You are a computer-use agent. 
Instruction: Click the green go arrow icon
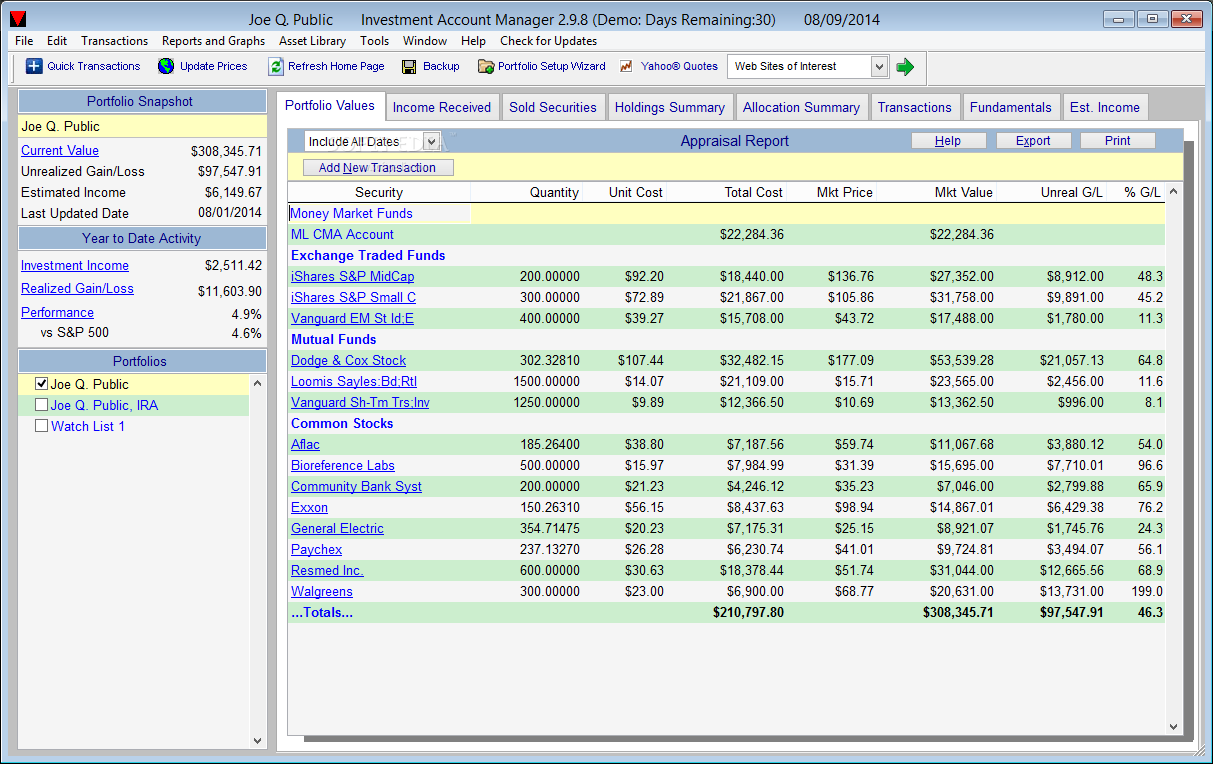point(905,66)
